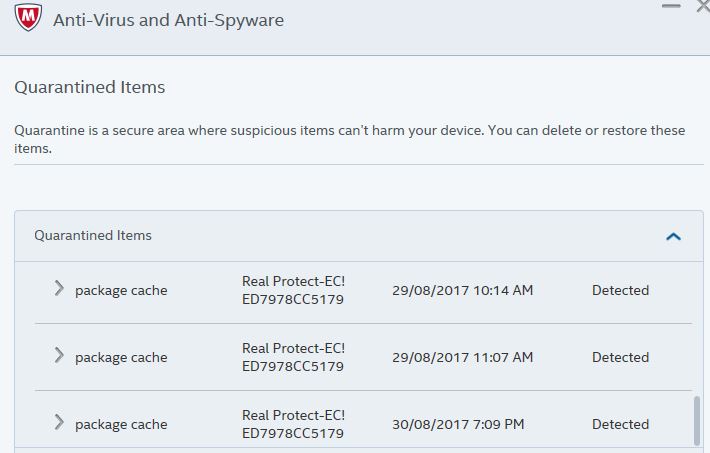This screenshot has height=453, width=710.
Task: Click the quarantine list vertical scrollbar thumb
Action: (697, 421)
